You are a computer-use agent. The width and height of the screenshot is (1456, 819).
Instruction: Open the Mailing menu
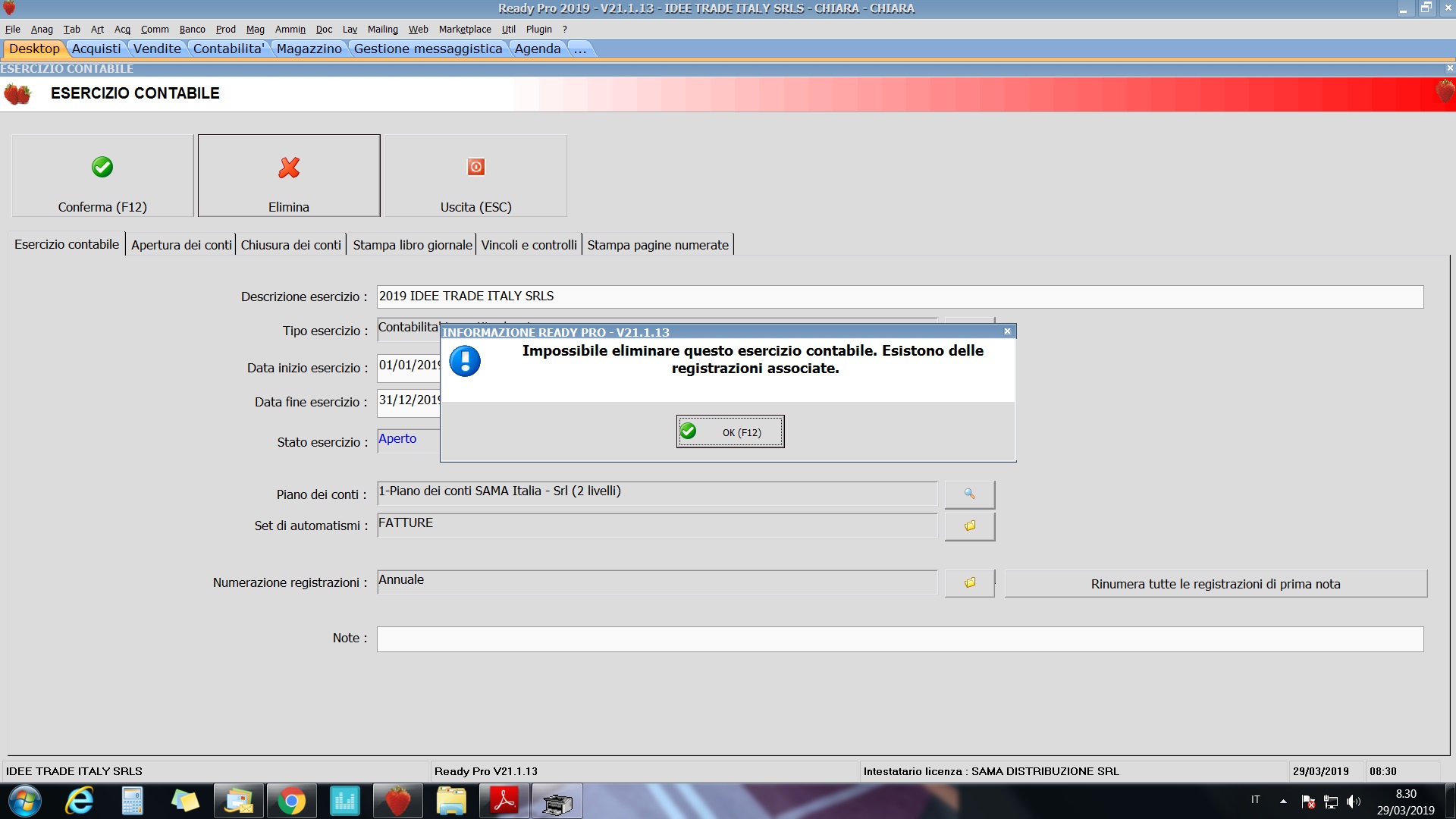[383, 29]
